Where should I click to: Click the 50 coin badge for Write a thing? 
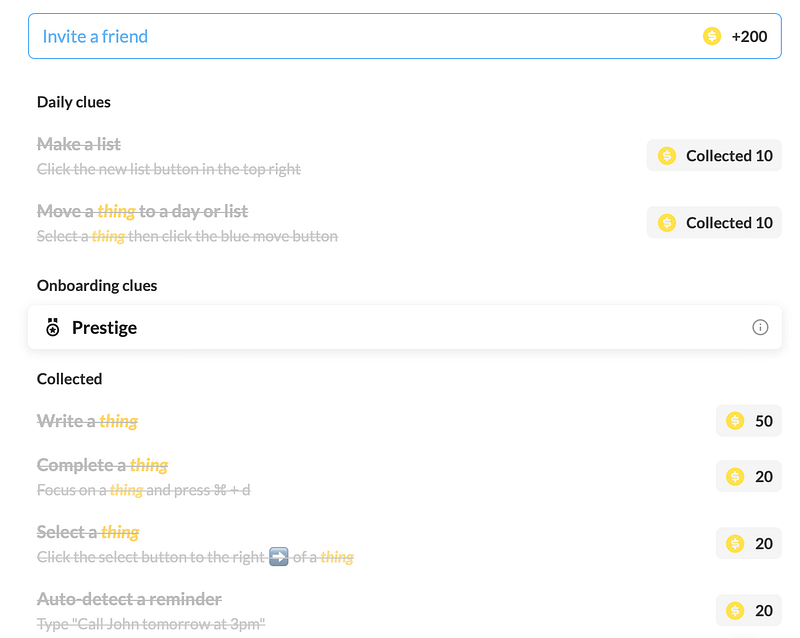749,421
